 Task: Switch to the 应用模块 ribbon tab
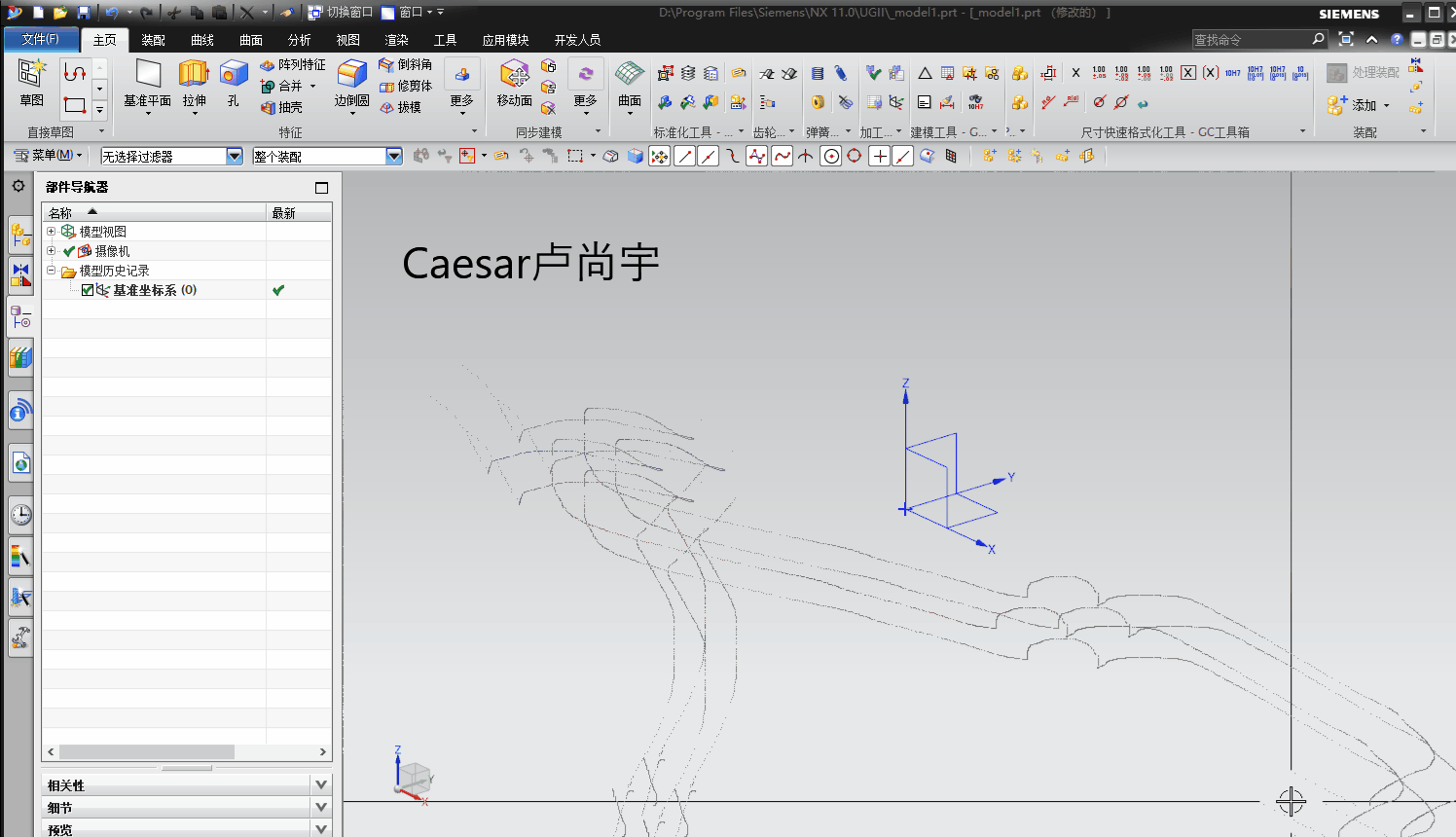click(x=505, y=40)
